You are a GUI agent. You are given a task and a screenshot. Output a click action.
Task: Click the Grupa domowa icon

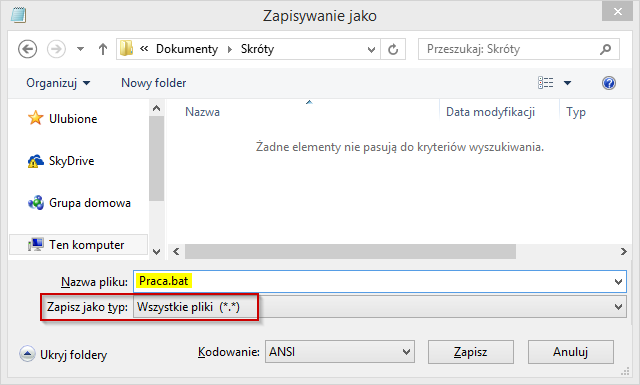(36, 203)
